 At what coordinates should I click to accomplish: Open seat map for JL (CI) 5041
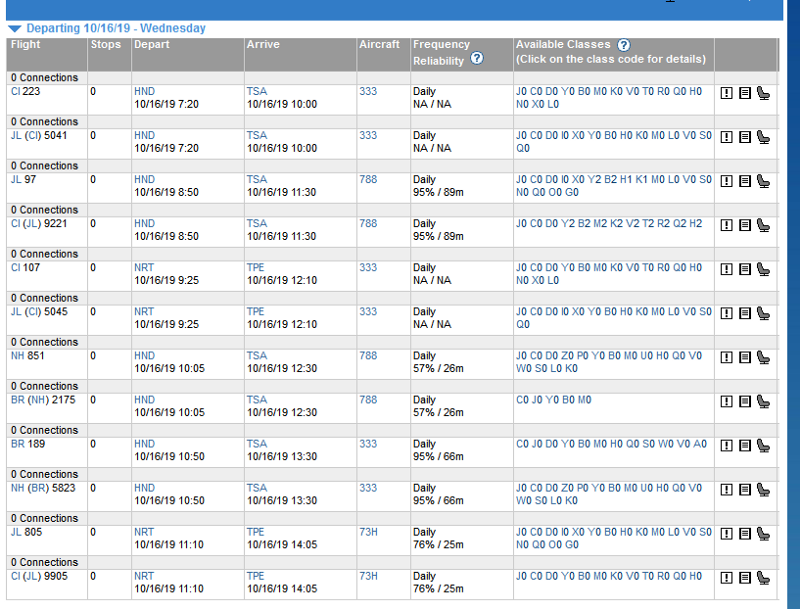pyautogui.click(x=763, y=137)
